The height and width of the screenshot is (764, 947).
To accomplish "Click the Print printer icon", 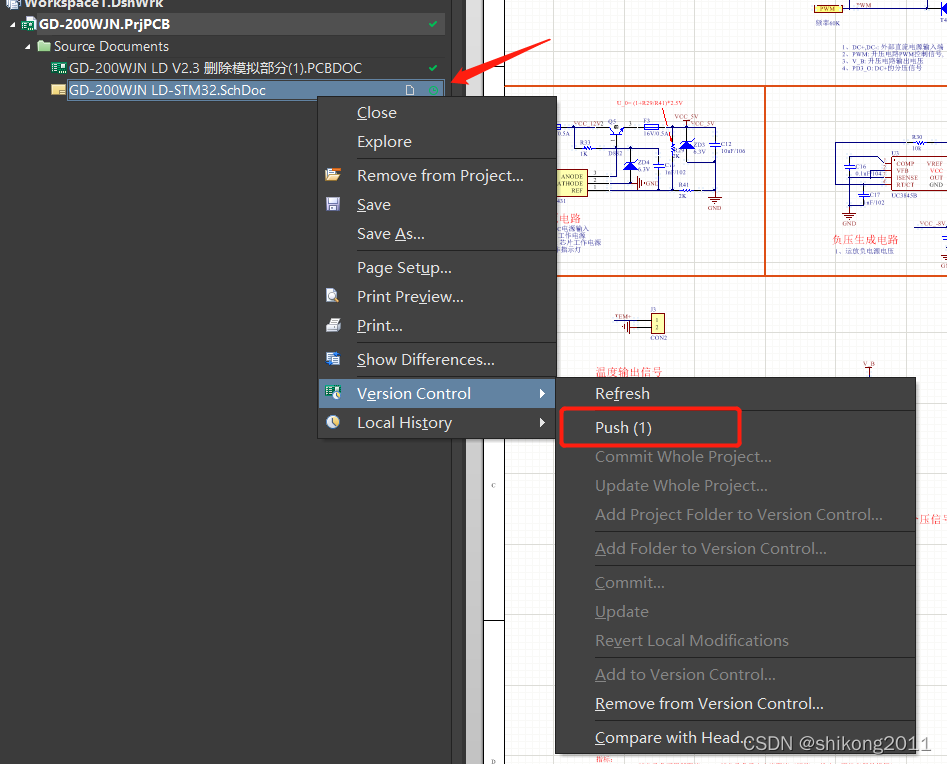I will 333,325.
